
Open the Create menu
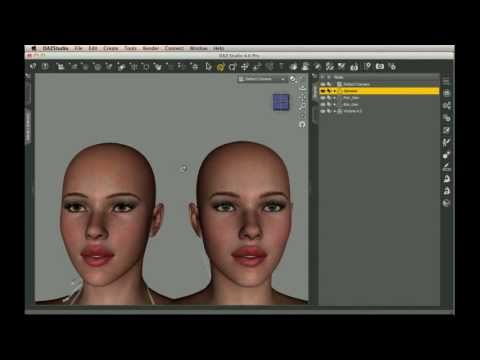click(111, 48)
